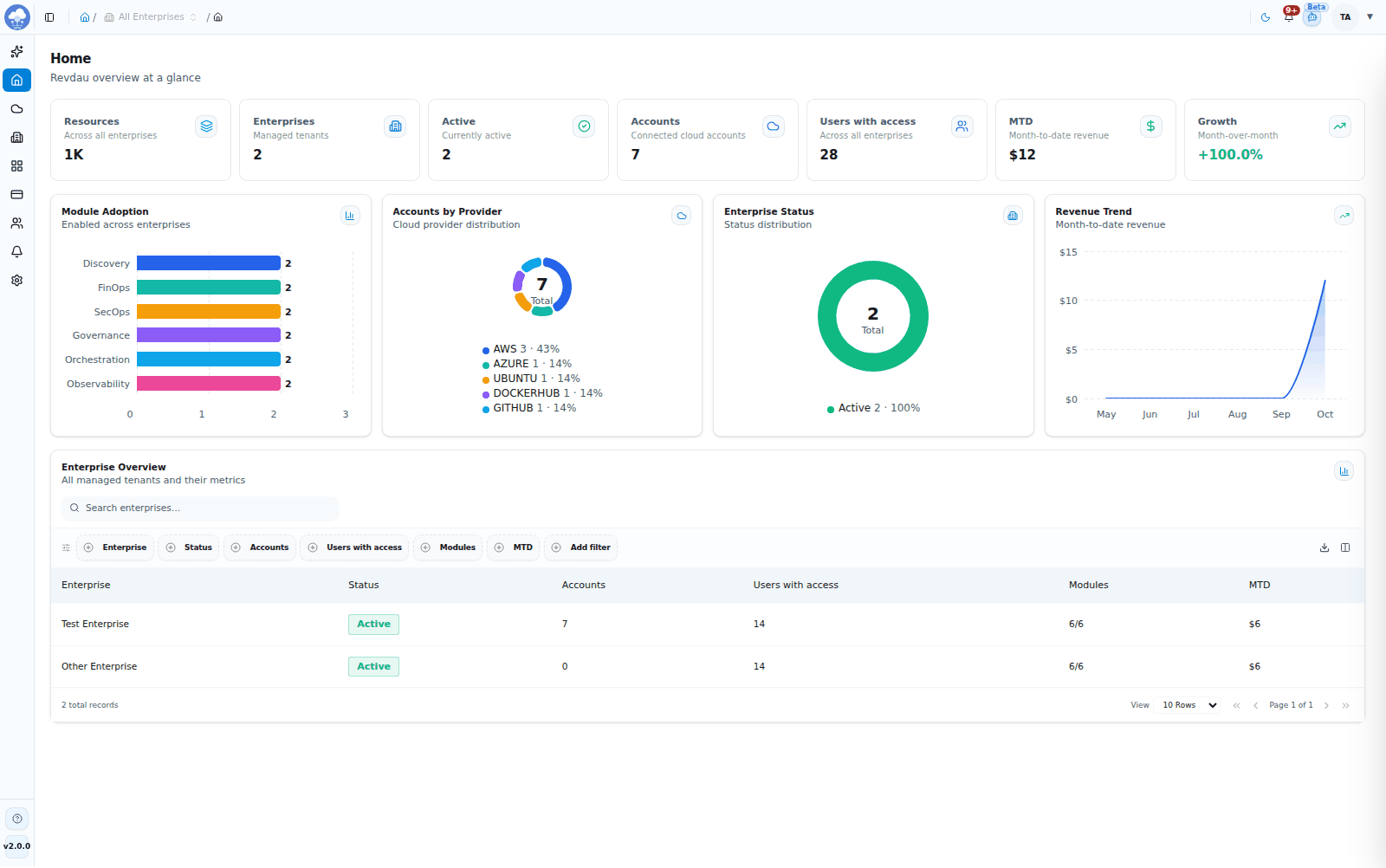Image resolution: width=1386 pixels, height=868 pixels.
Task: Click the Discovery blue bar
Action: [x=209, y=263]
